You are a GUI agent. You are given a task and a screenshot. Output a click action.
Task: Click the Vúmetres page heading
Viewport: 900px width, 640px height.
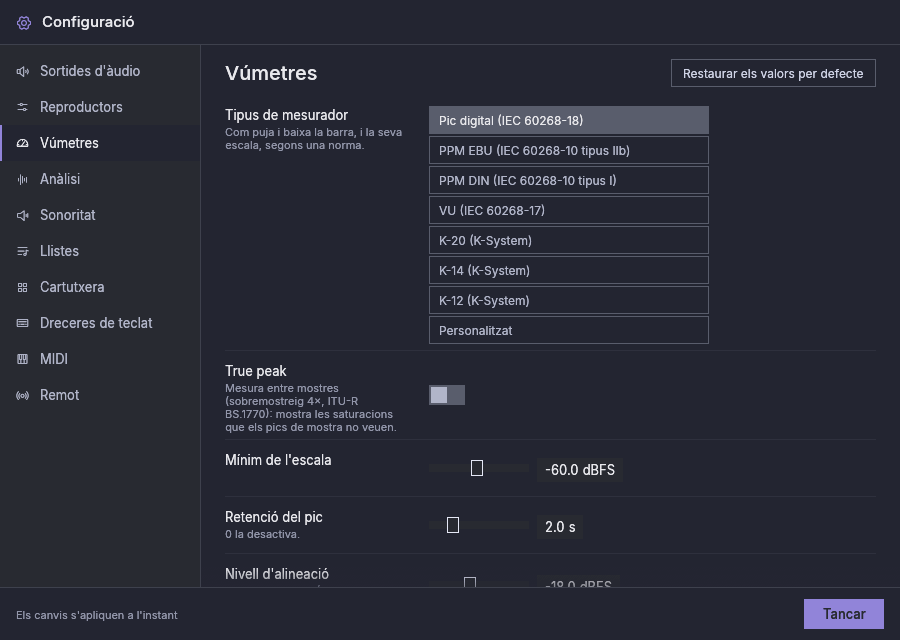(x=271, y=73)
